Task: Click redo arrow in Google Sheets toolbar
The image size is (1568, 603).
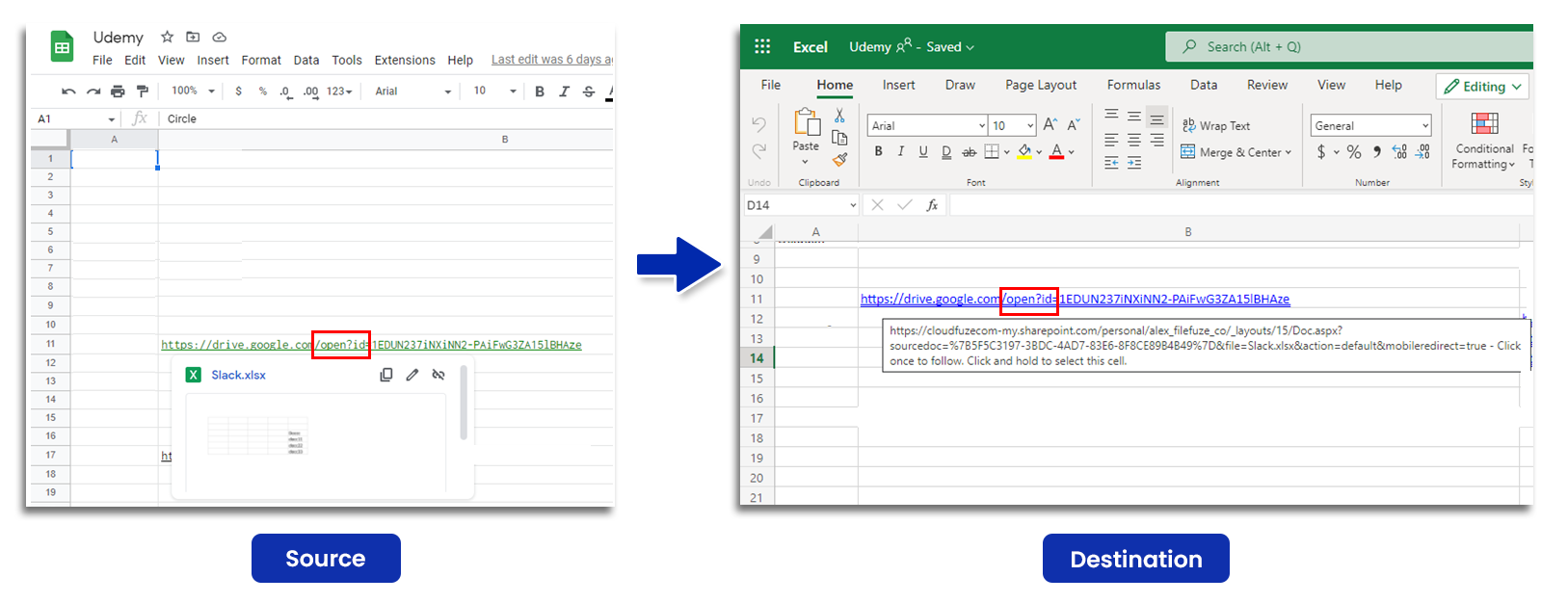Action: click(93, 92)
